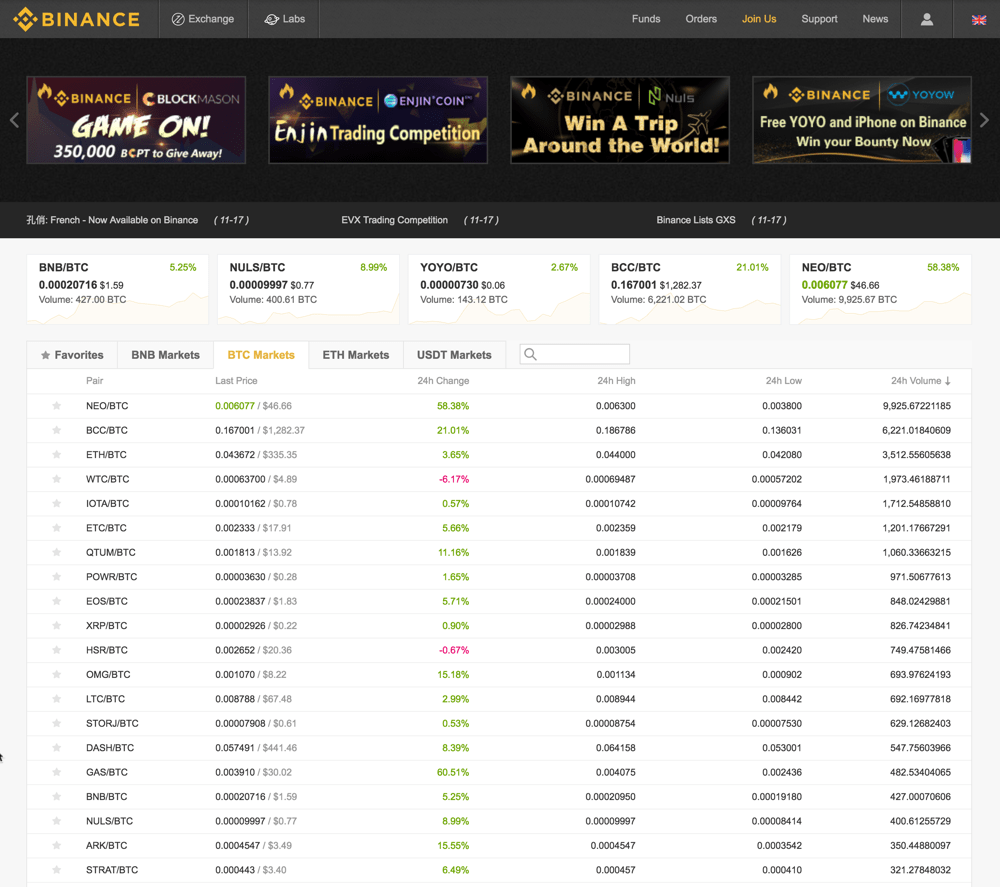The width and height of the screenshot is (1000, 887).
Task: Switch to the Favorites tab
Action: [x=72, y=355]
